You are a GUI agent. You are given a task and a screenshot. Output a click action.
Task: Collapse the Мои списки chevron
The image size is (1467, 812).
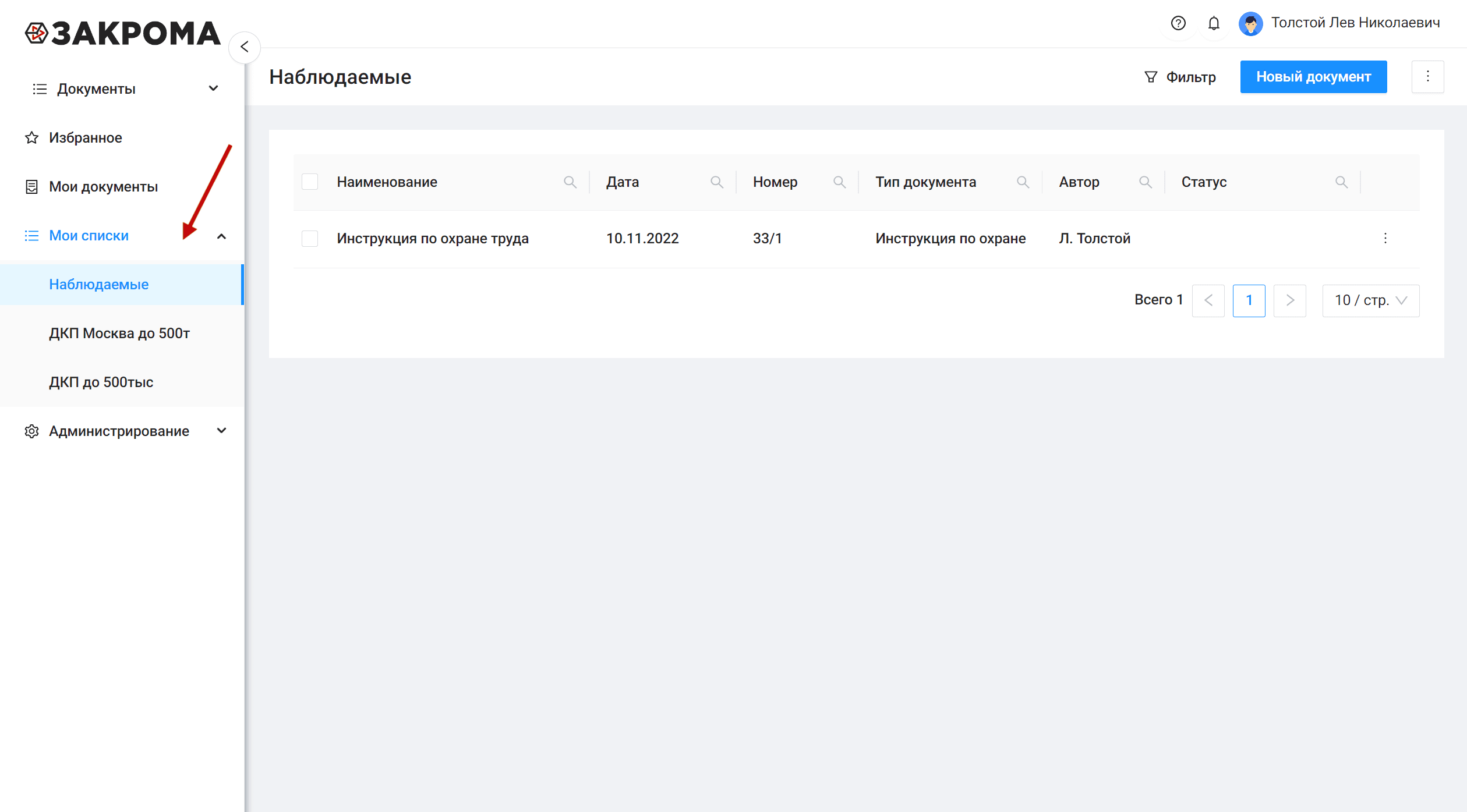pos(221,236)
